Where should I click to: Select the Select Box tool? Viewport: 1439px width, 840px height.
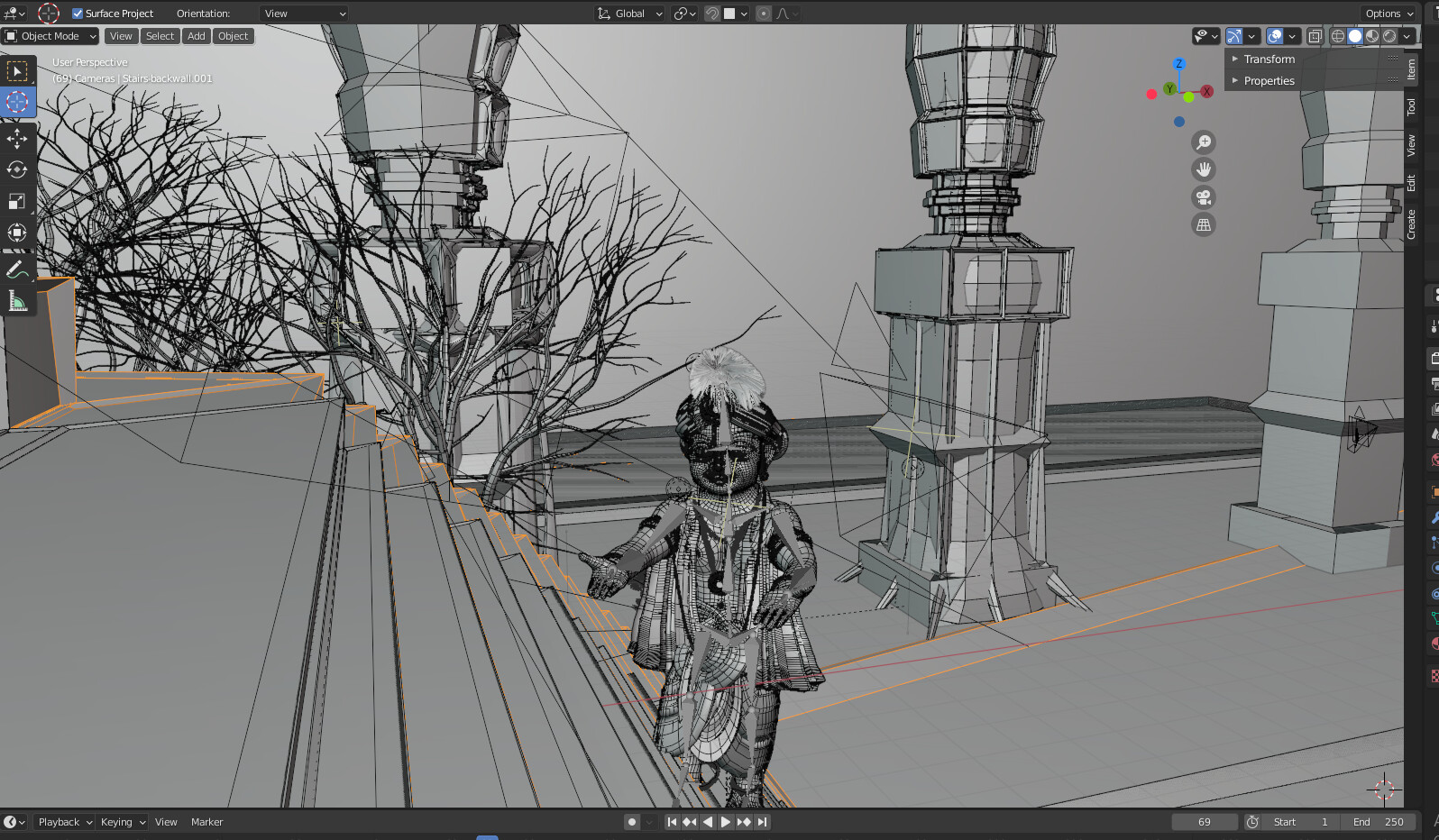(17, 71)
